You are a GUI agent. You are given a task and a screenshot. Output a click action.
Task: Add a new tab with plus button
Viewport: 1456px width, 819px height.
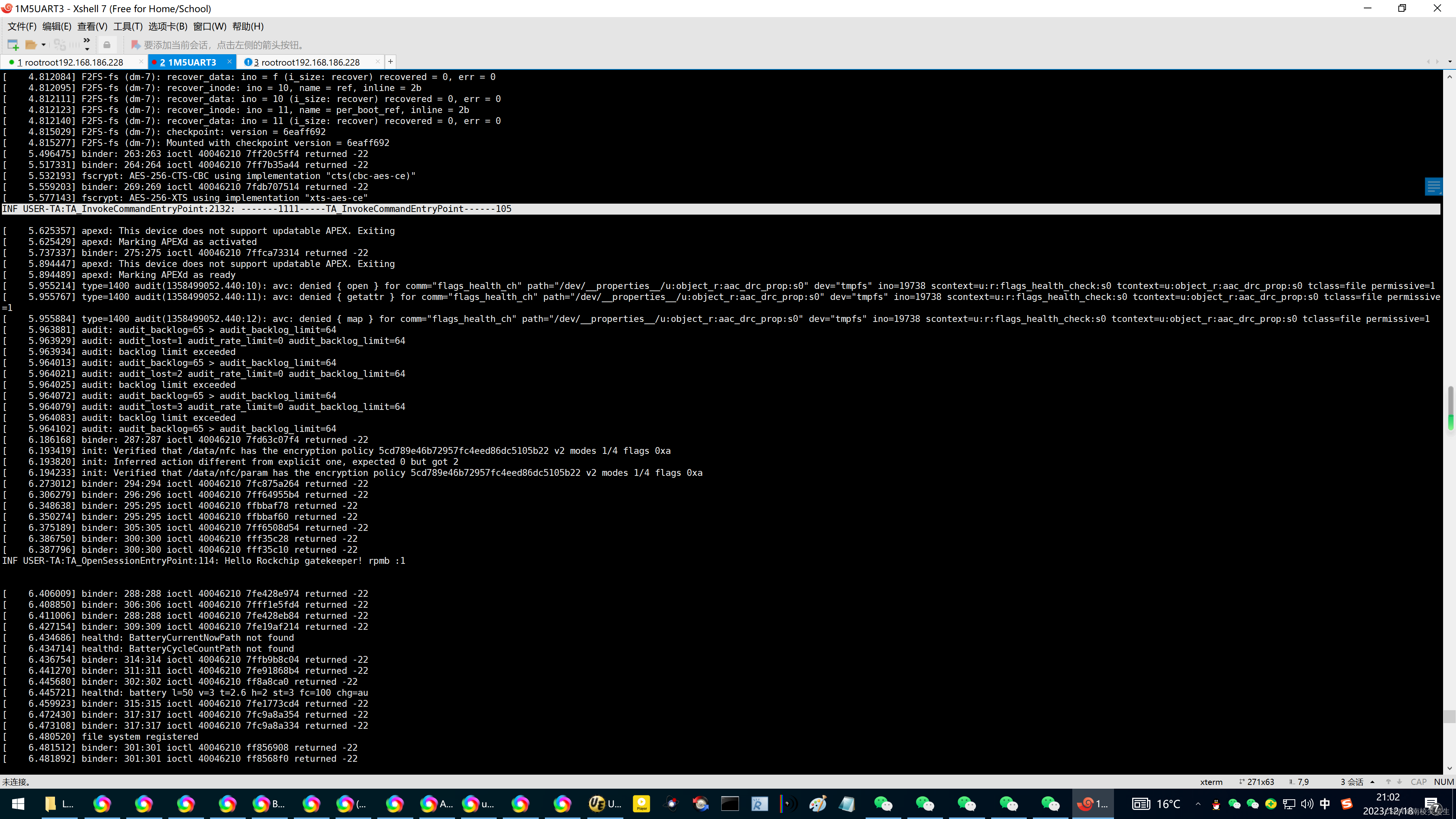pos(390,61)
